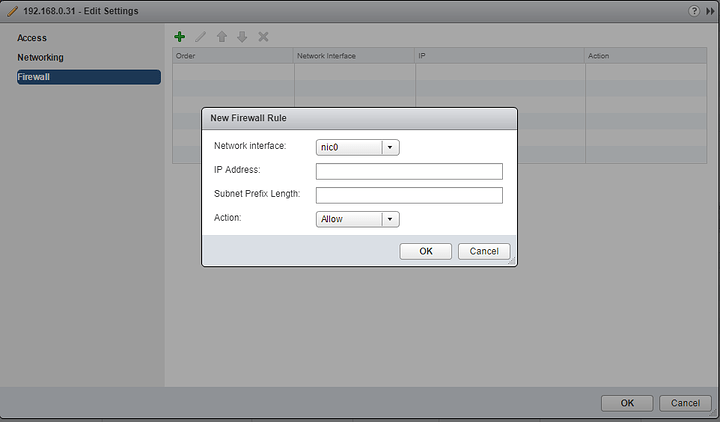This screenshot has width=720, height=422.
Task: Click the Subnet Prefix Length input field
Action: click(409, 195)
